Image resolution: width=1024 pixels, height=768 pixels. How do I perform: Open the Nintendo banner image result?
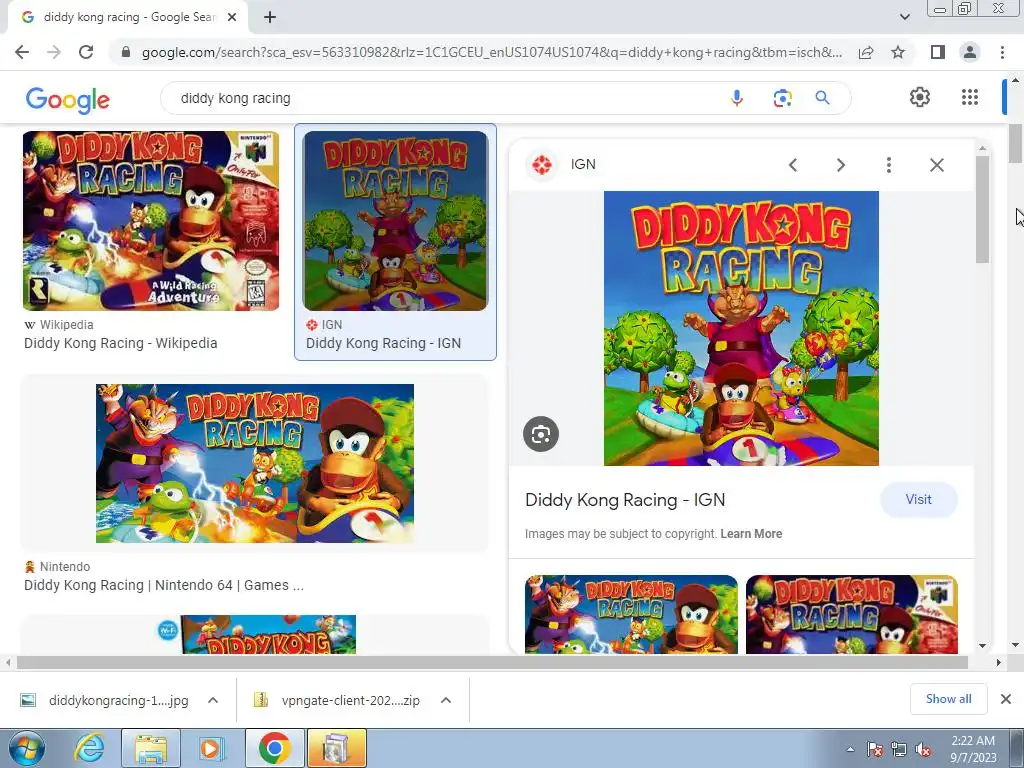pyautogui.click(x=255, y=463)
